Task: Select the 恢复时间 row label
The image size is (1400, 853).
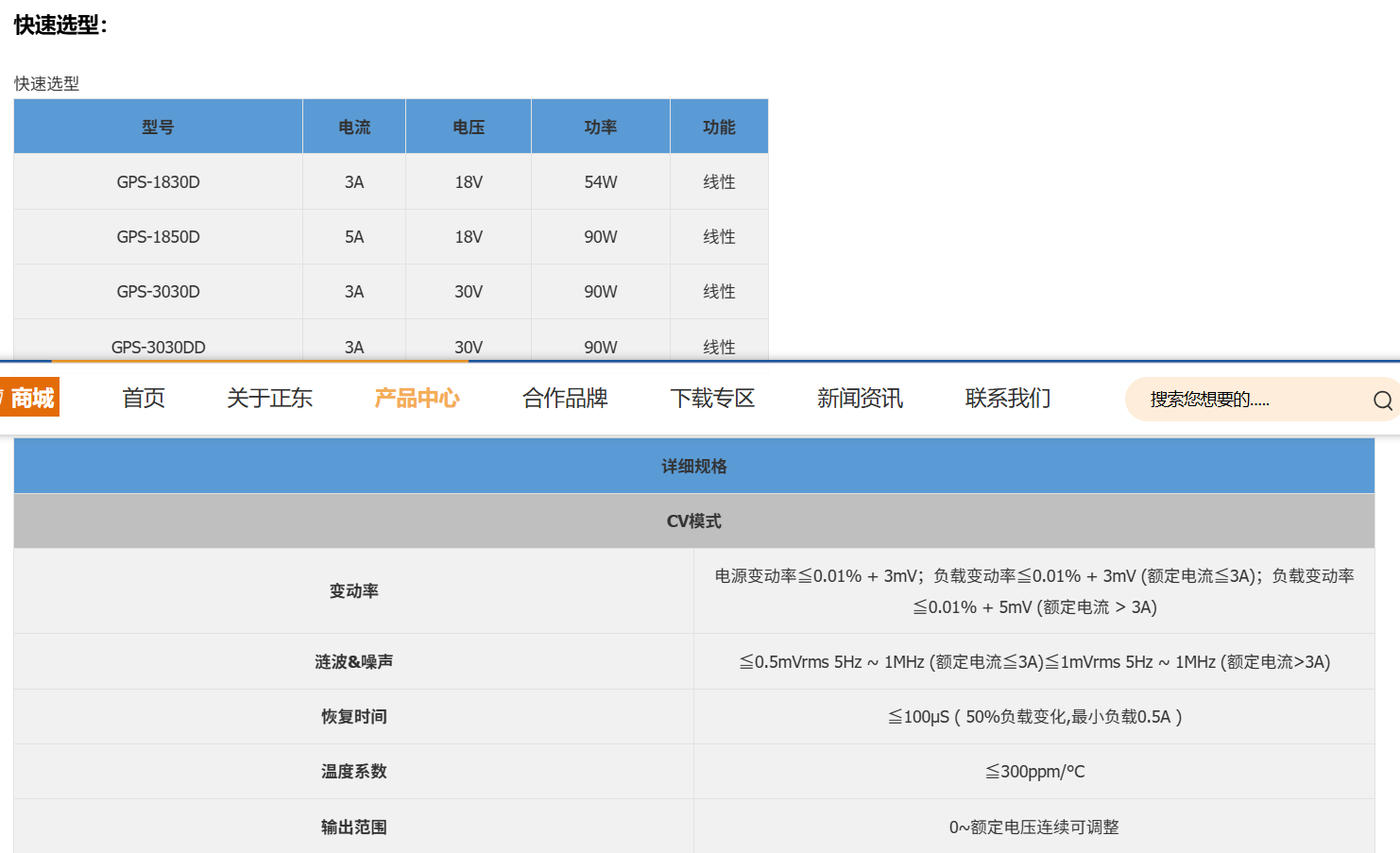Action: tap(354, 716)
